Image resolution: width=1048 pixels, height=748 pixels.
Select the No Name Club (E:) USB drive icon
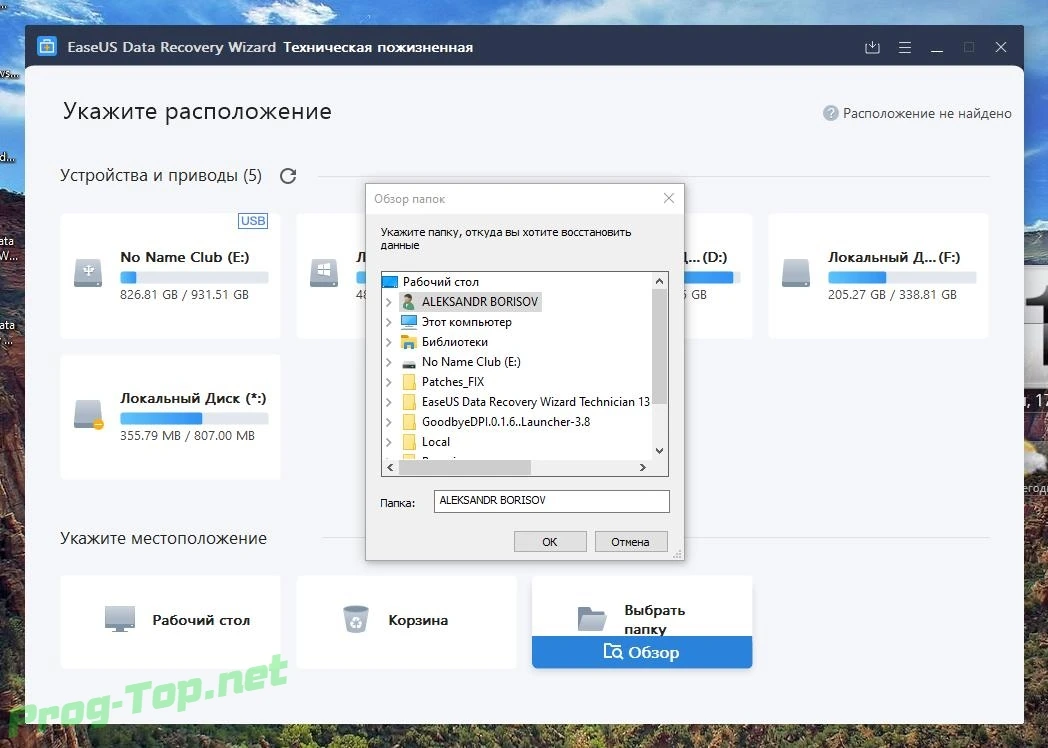pos(88,273)
